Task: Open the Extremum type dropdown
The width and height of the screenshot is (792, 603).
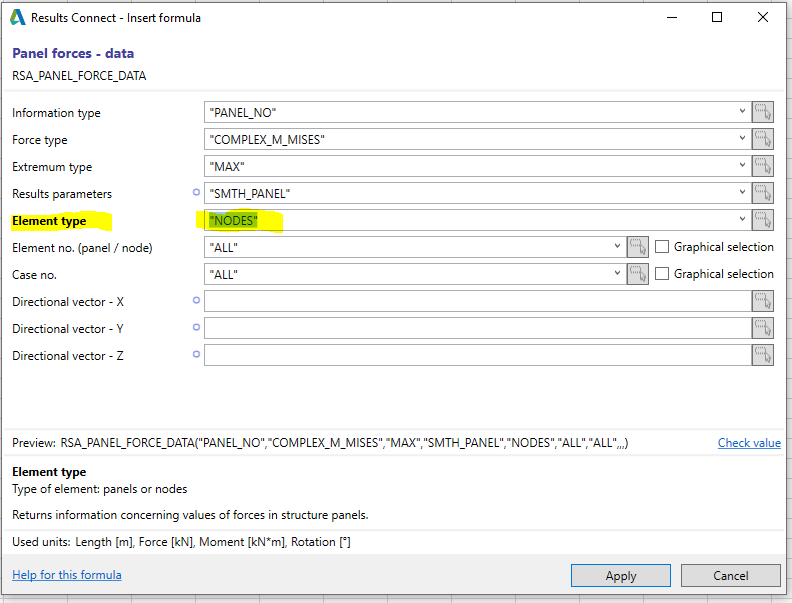Action: point(742,165)
